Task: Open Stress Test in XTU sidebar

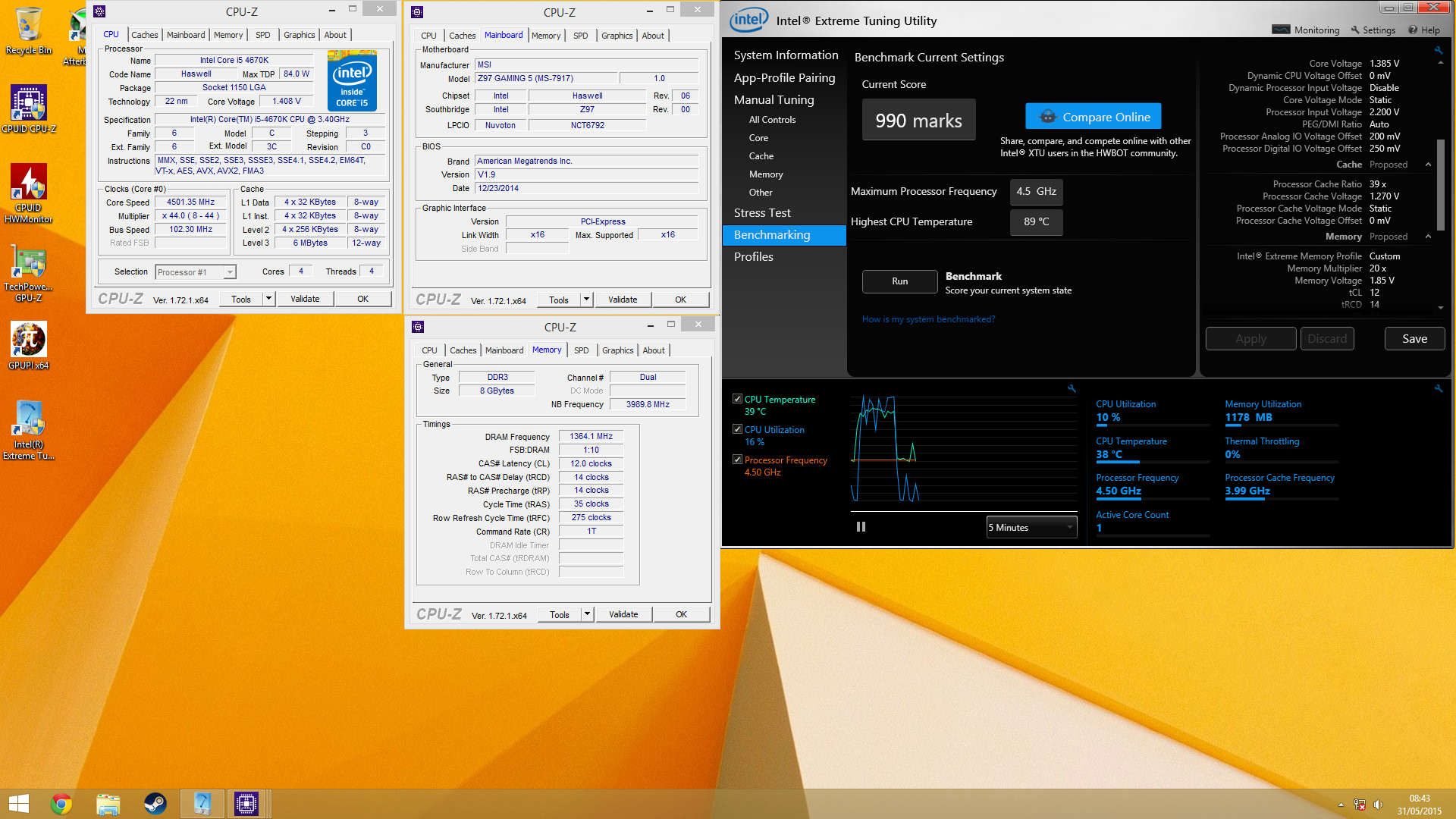Action: pyautogui.click(x=762, y=213)
